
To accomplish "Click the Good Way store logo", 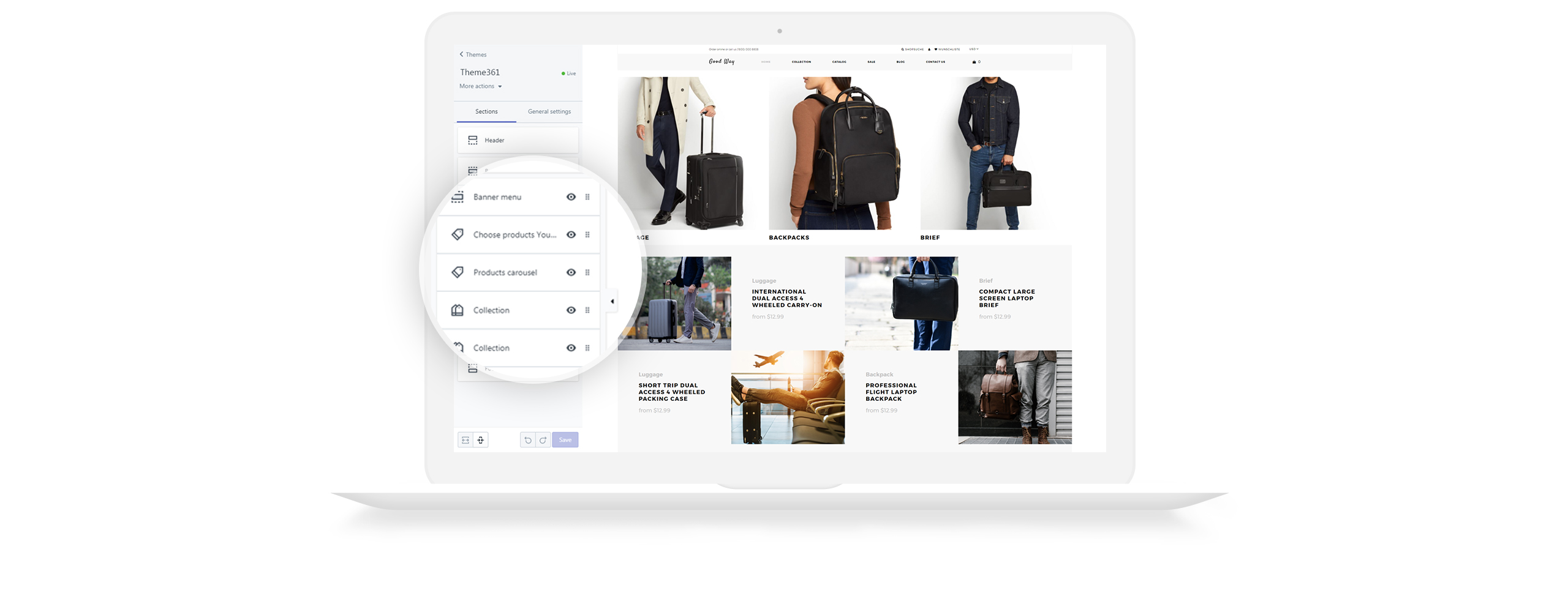I will click(x=722, y=61).
